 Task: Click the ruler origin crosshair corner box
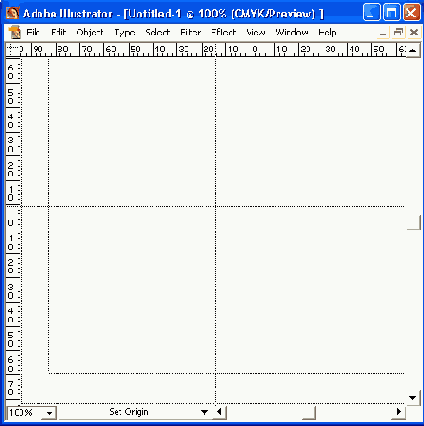click(x=13, y=50)
